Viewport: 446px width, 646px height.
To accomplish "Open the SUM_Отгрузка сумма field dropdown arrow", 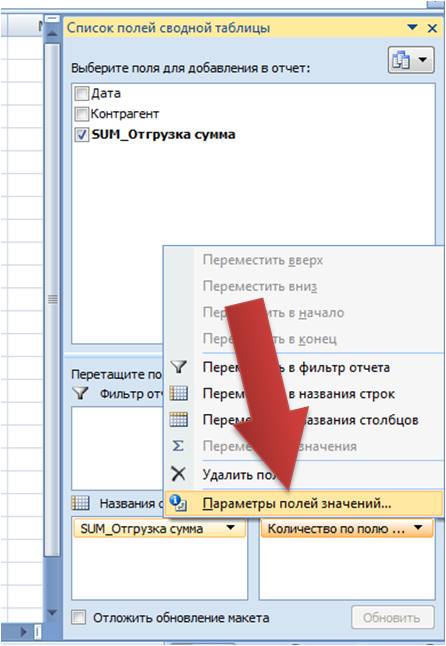I will point(231,528).
